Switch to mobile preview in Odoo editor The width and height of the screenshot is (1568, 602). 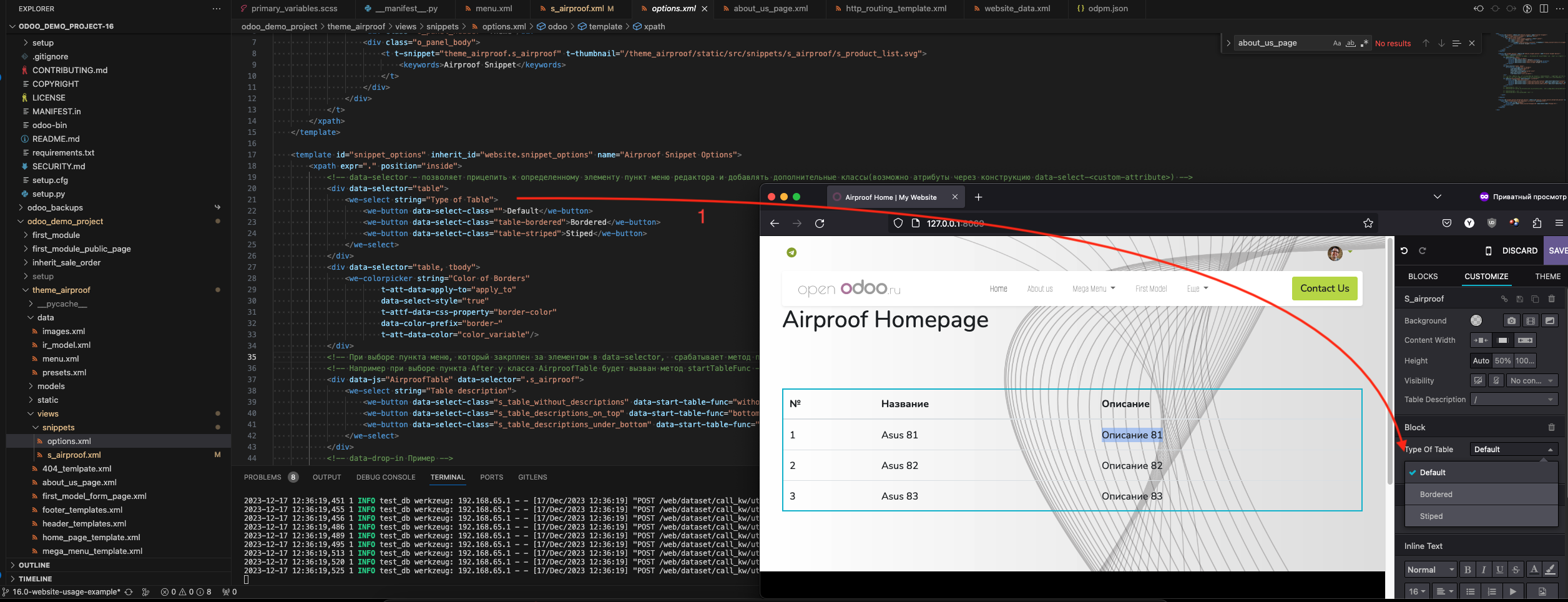(x=1488, y=250)
